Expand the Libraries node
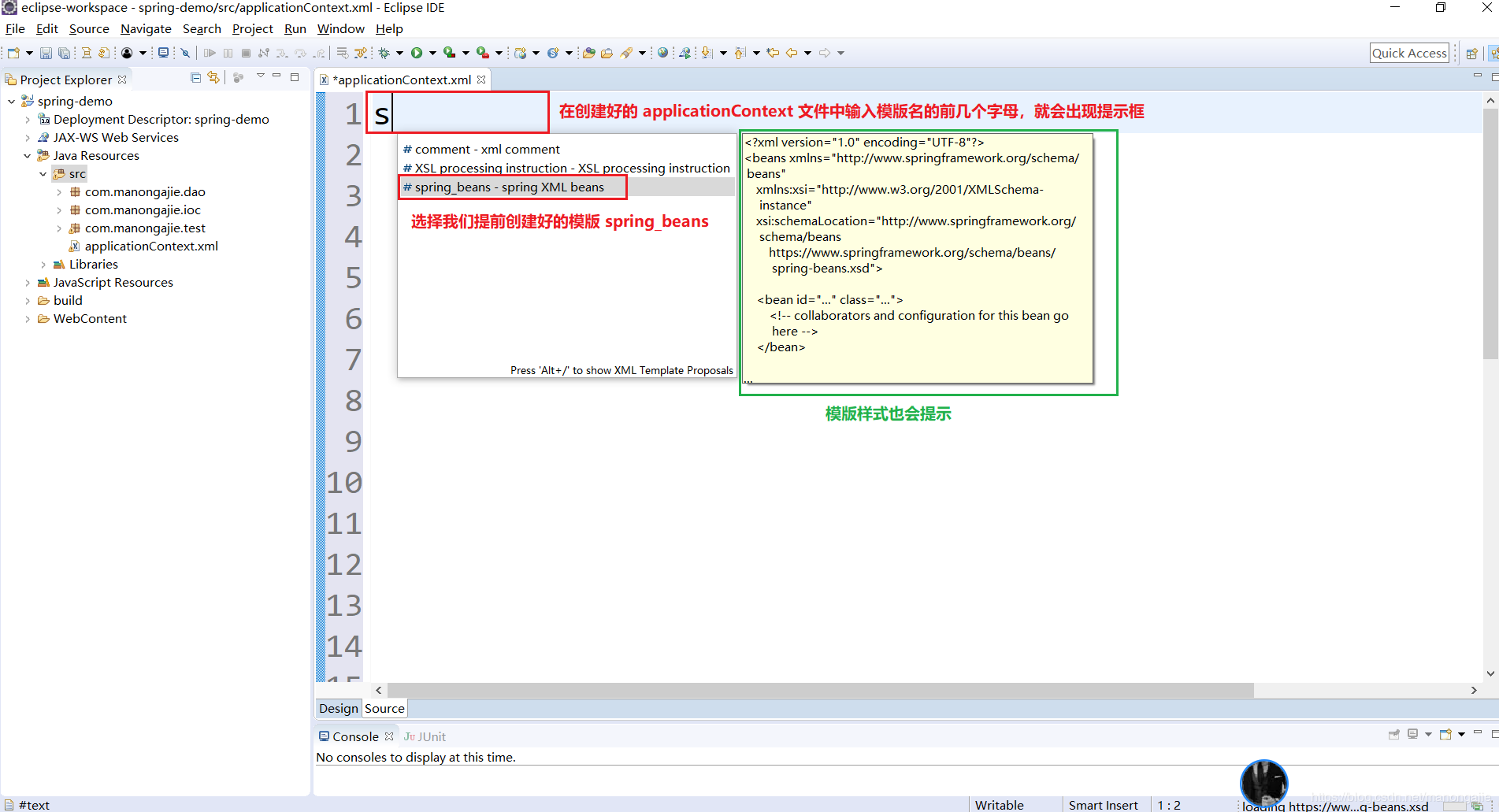Viewport: 1499px width, 812px height. click(x=43, y=264)
